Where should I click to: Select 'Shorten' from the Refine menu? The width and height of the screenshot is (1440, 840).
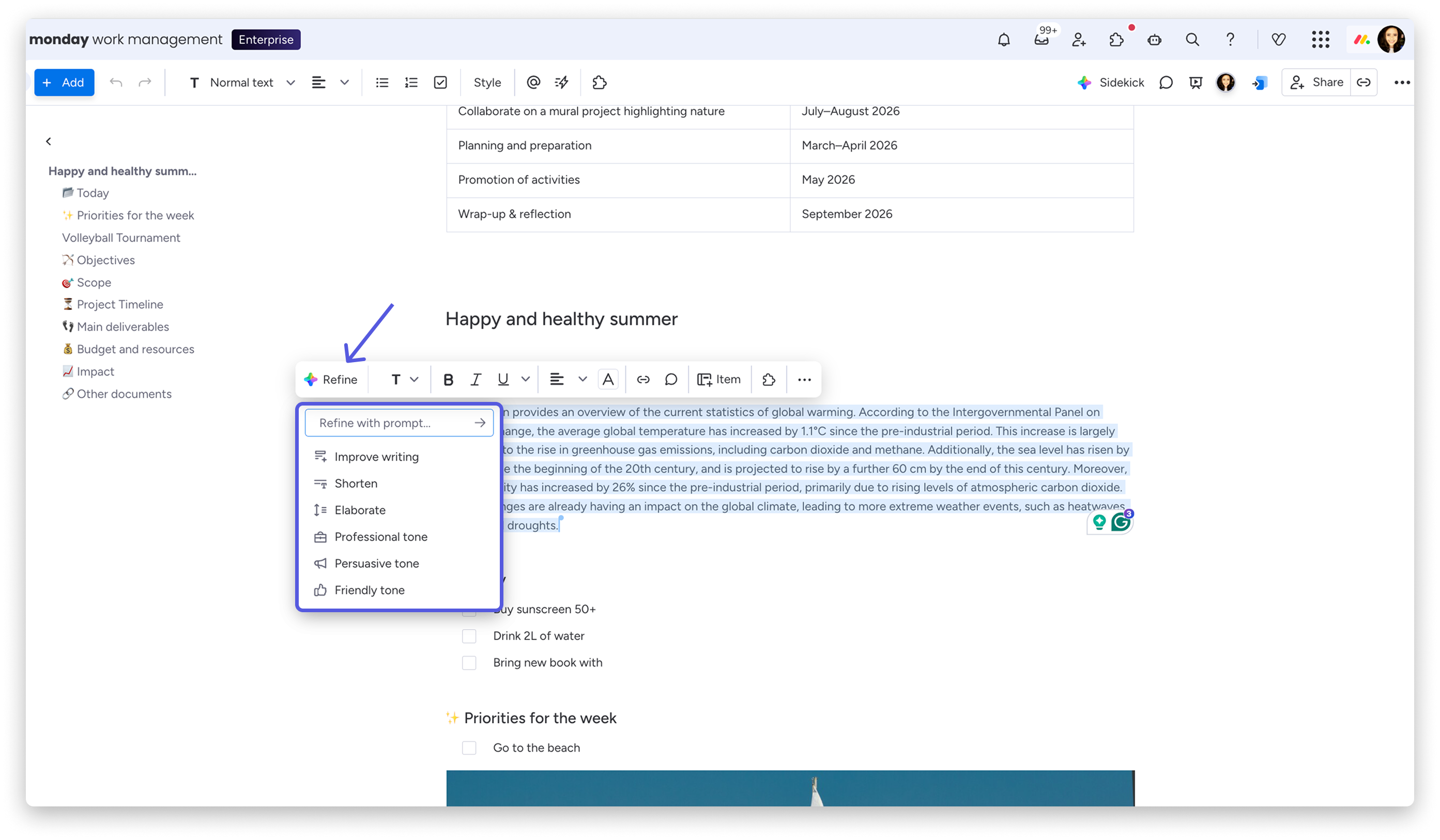point(356,483)
